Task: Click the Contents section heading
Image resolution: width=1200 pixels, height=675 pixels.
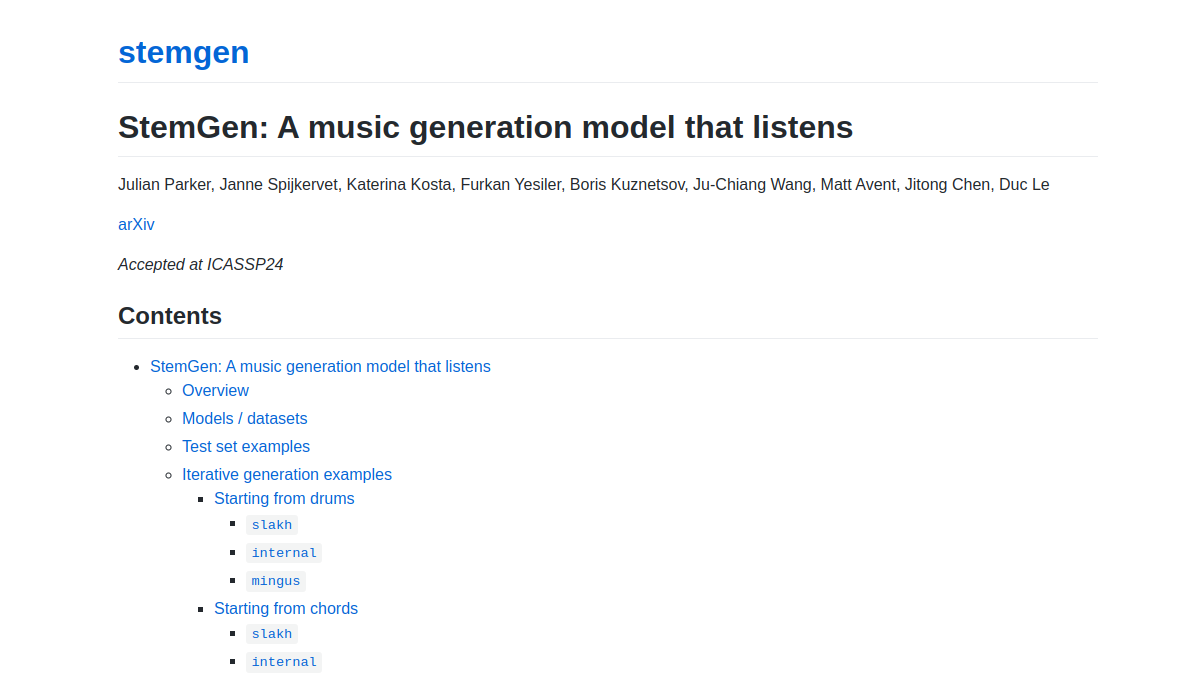Action: tap(170, 316)
